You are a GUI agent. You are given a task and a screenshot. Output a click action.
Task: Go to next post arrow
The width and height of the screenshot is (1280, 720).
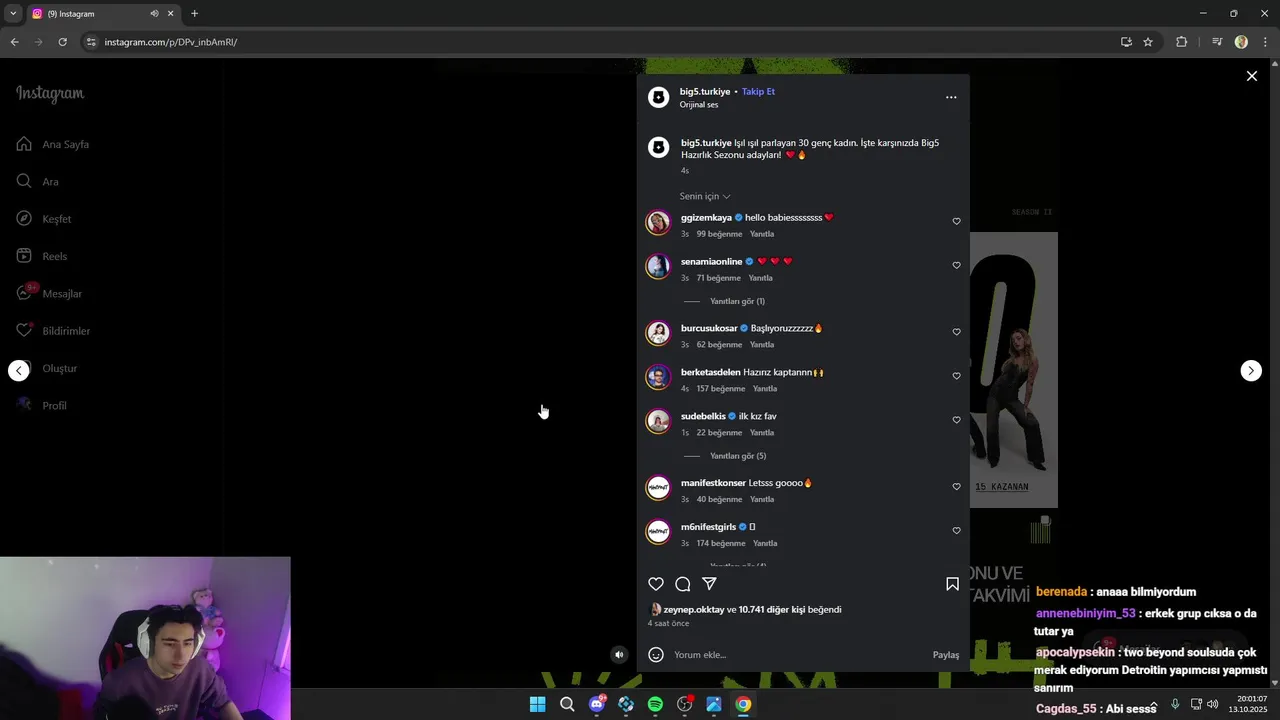pyautogui.click(x=1251, y=371)
